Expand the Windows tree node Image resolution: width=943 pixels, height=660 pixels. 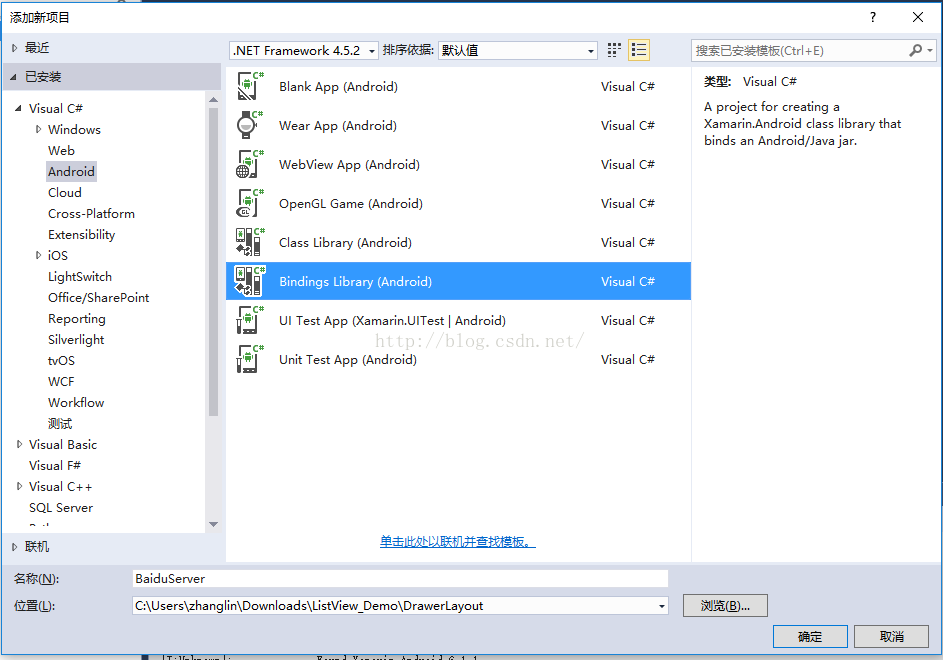[38, 129]
